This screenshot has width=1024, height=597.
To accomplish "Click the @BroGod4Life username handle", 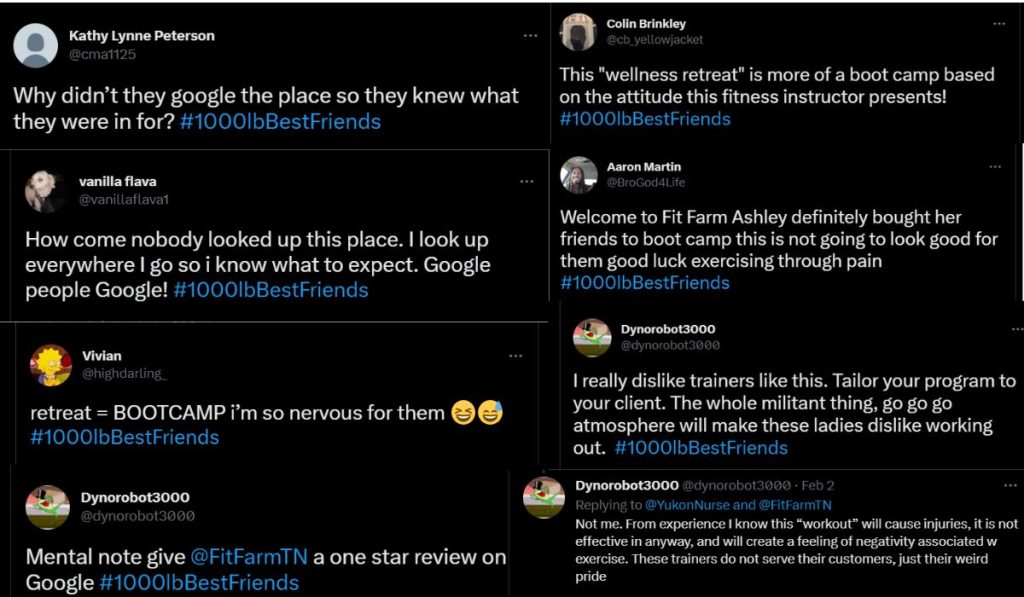I will pos(646,183).
